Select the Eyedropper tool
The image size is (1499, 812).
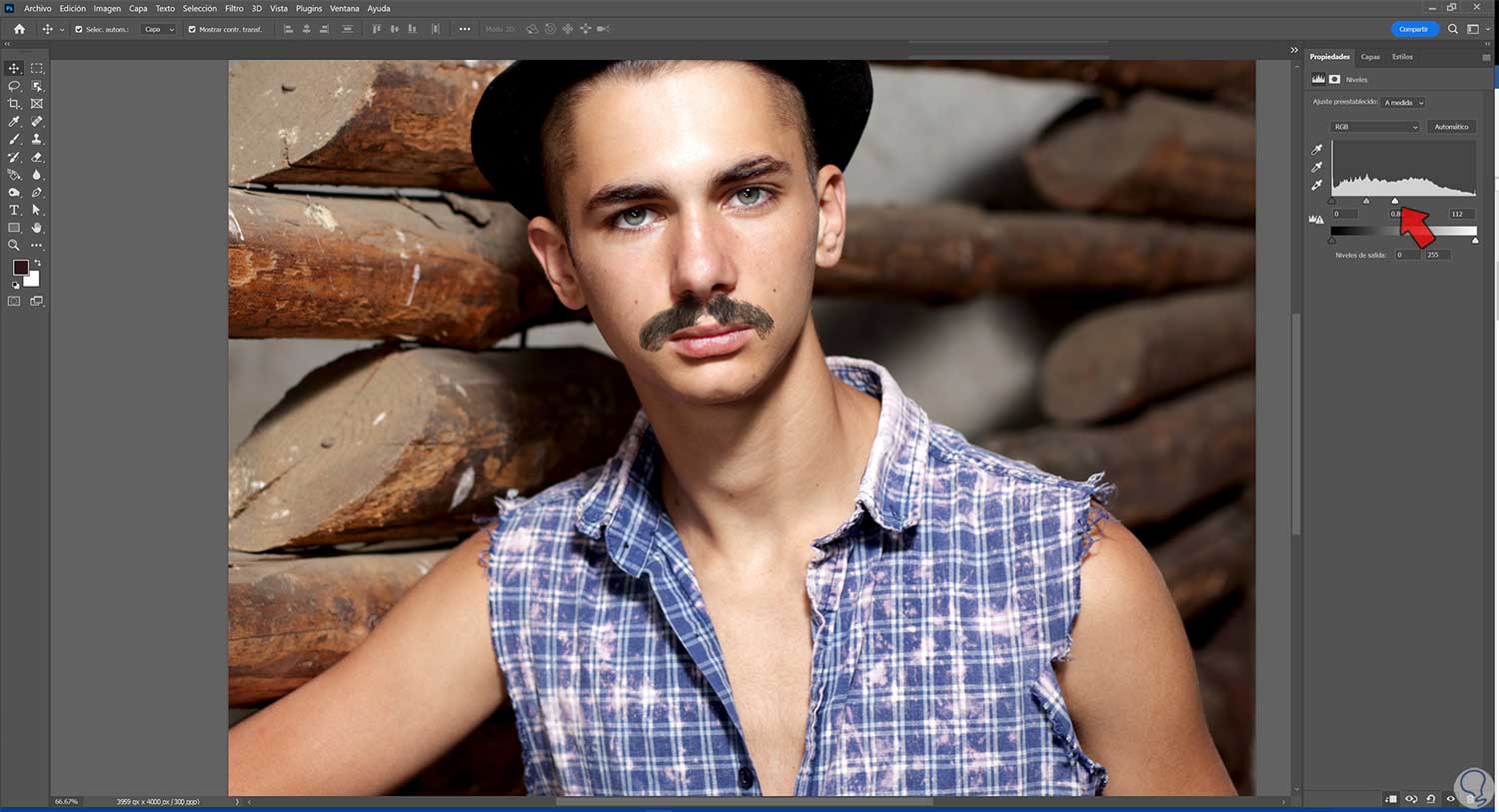point(14,122)
